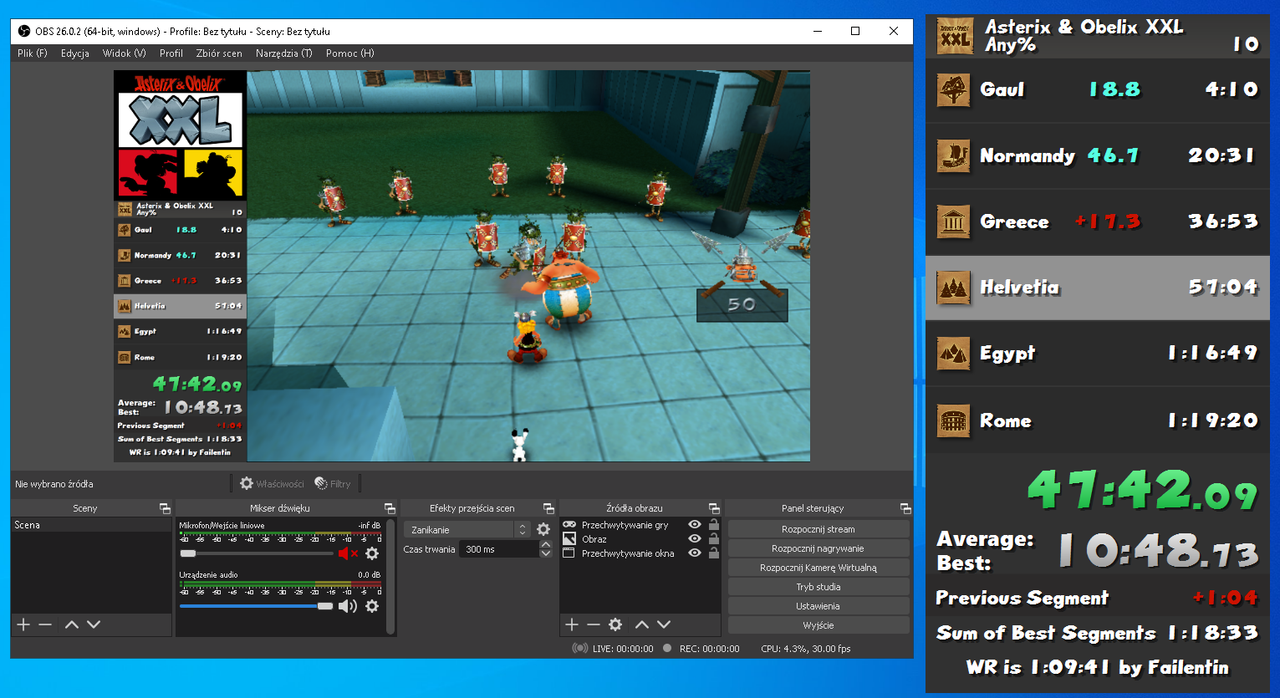The width and height of the screenshot is (1280, 698).
Task: Unmute the Mikrofon/Wejście liniowe speaker icon
Action: pos(348,553)
